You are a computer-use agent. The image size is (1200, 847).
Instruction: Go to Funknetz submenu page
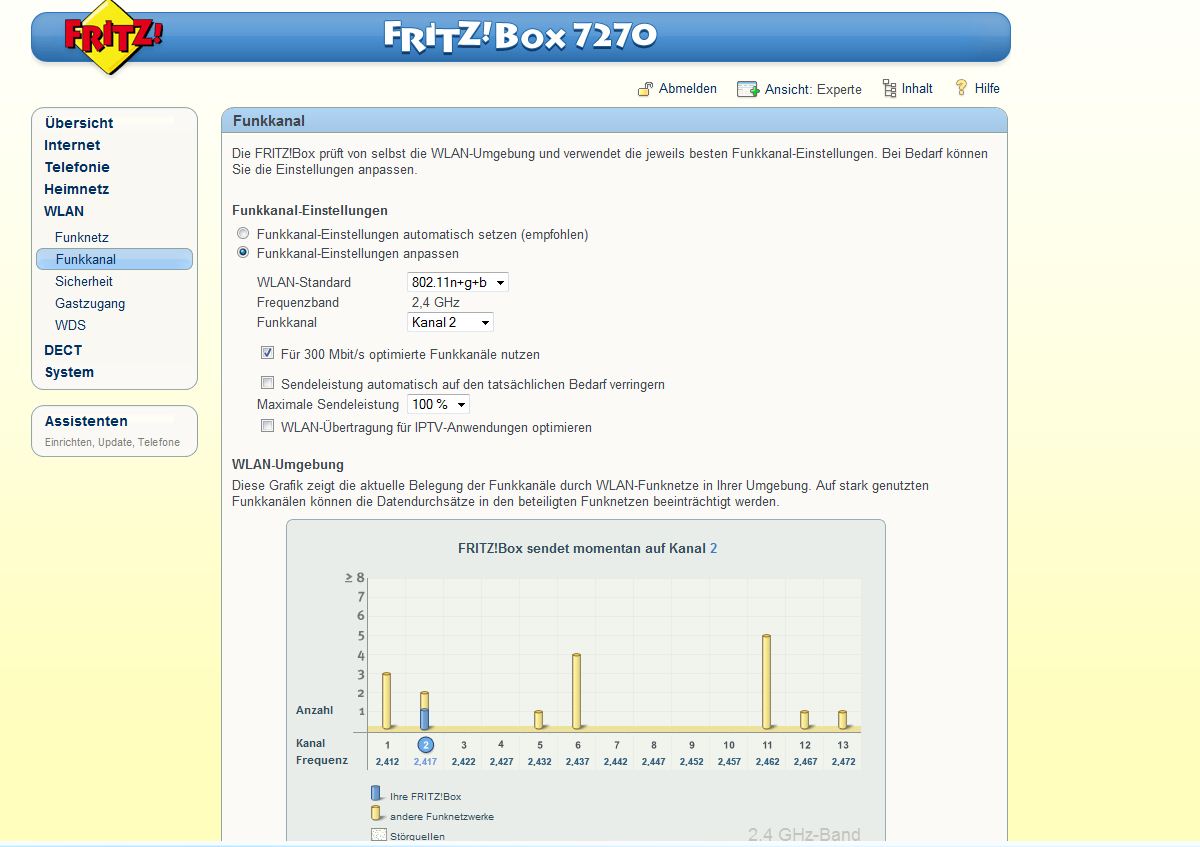pos(82,237)
